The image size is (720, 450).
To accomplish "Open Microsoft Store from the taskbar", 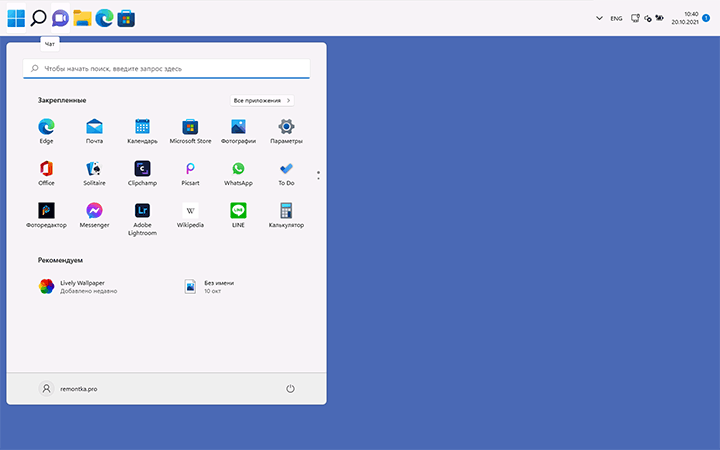I will 126,18.
